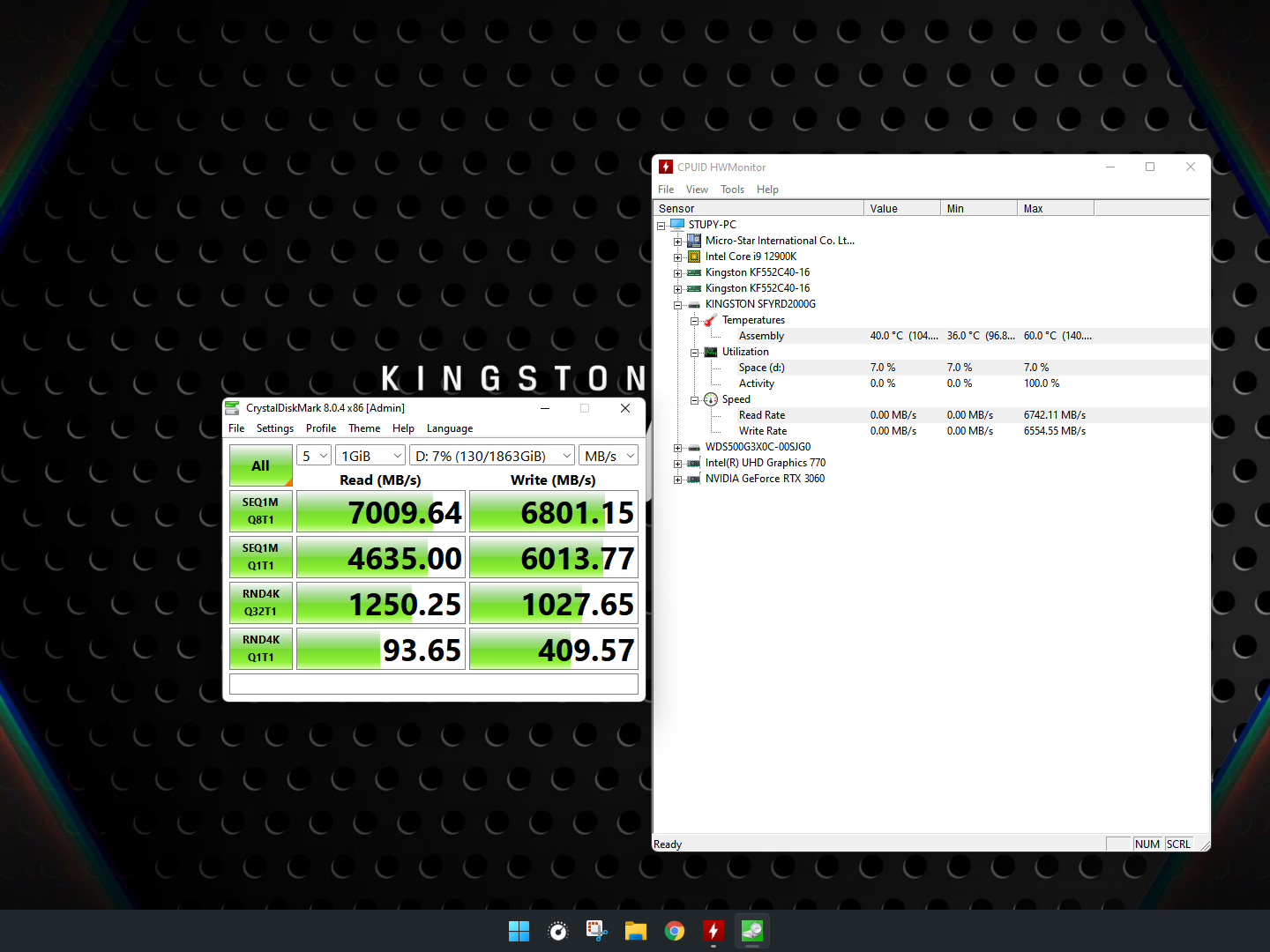Expand the WDS500G3X0C-00SJG0 node

[677, 448]
